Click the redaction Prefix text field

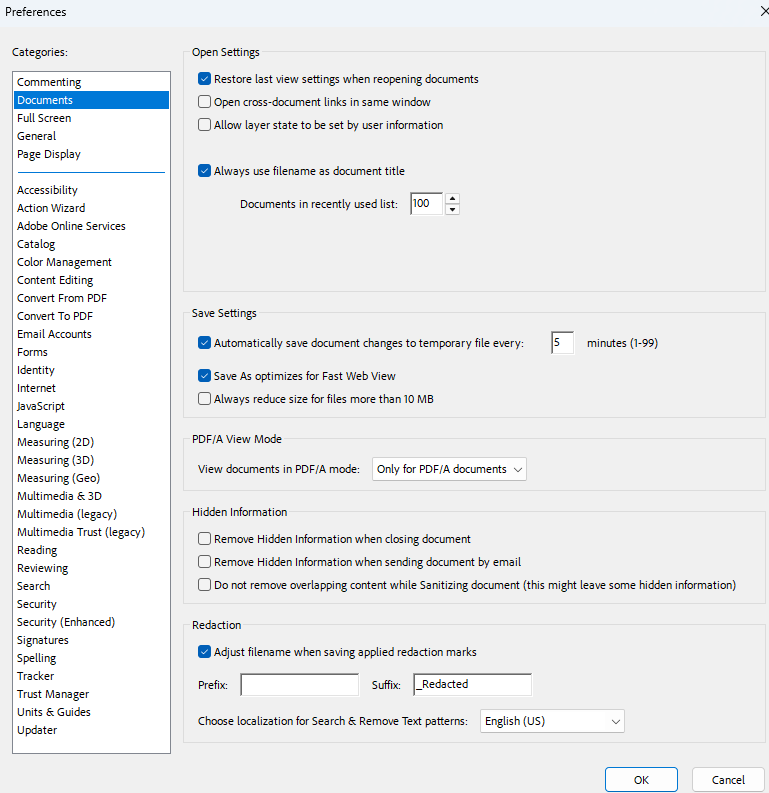[299, 685]
